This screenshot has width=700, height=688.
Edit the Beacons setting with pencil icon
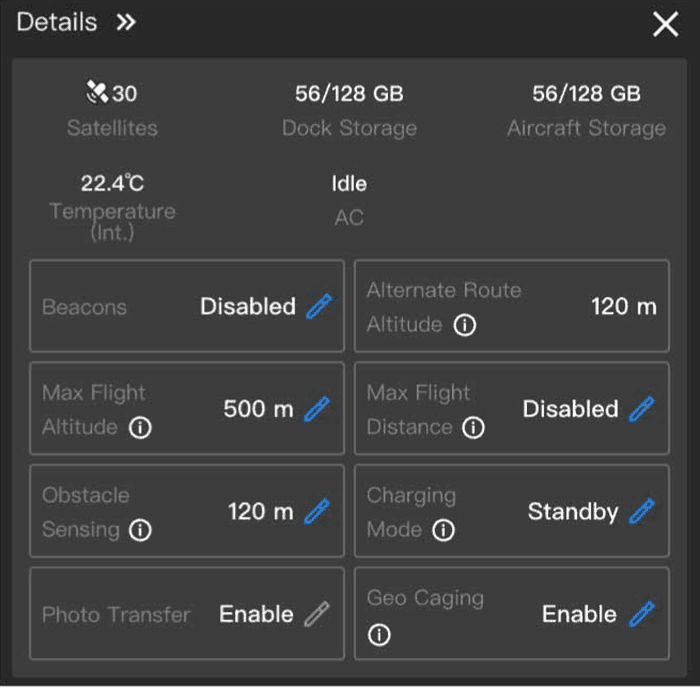(318, 307)
